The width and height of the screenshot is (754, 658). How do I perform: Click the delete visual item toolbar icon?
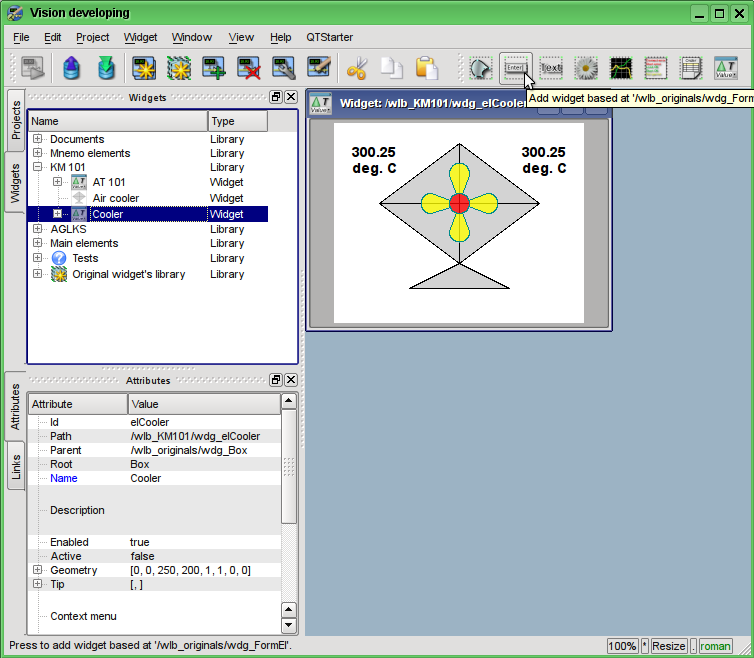250,69
